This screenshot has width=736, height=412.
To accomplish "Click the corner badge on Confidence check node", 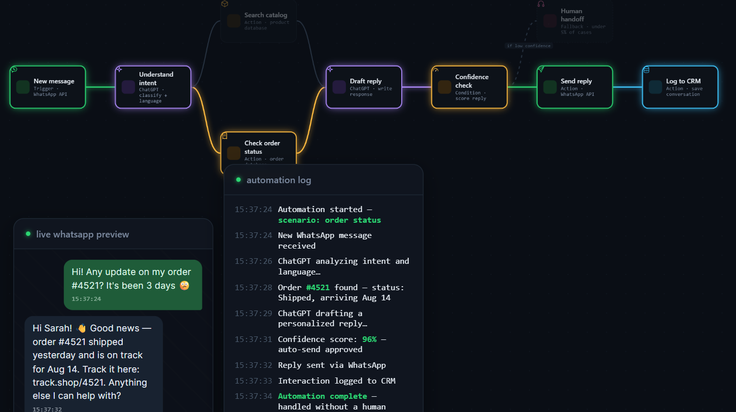I will click(436, 69).
